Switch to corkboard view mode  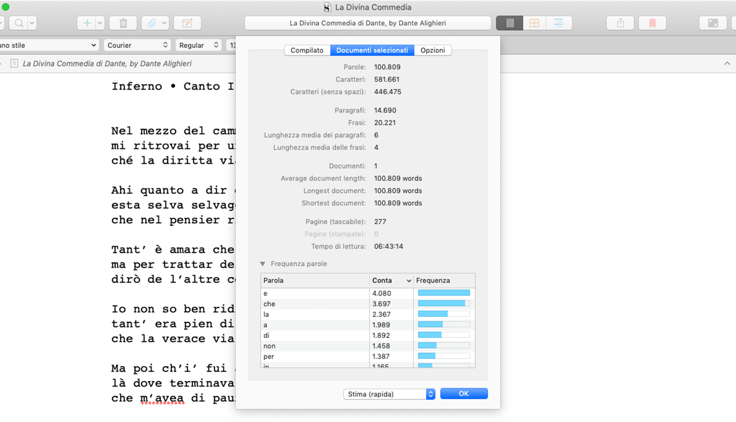(x=534, y=23)
